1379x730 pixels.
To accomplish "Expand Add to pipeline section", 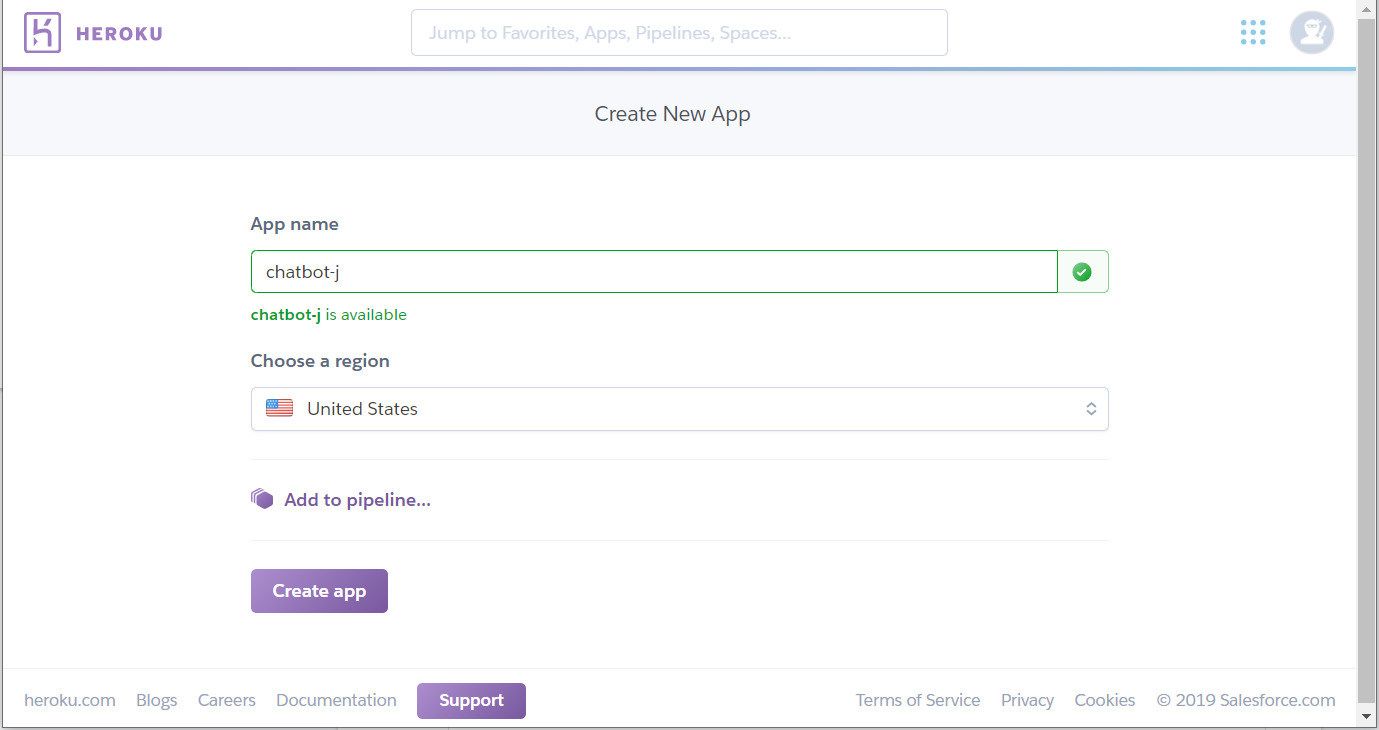I will (357, 500).
